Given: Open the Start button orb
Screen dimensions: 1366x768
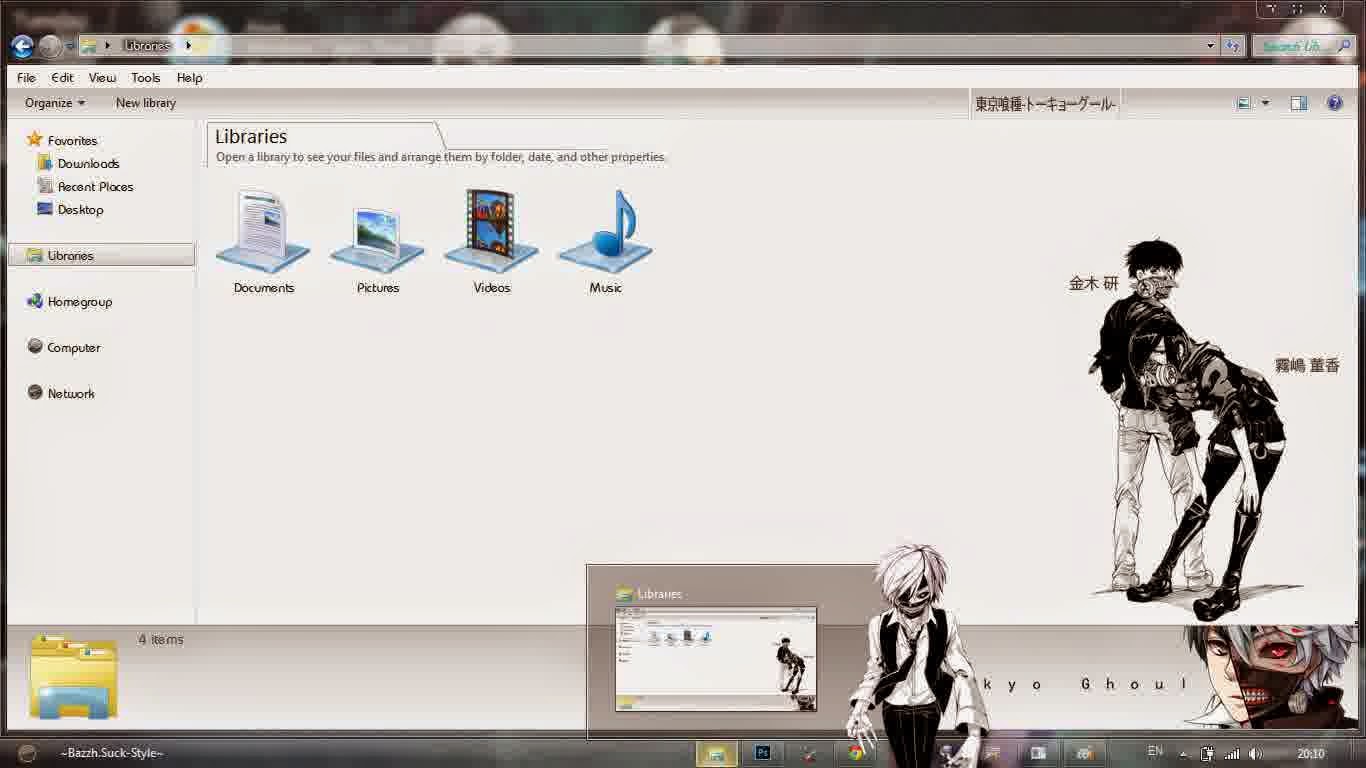Looking at the screenshot, I should coord(26,753).
